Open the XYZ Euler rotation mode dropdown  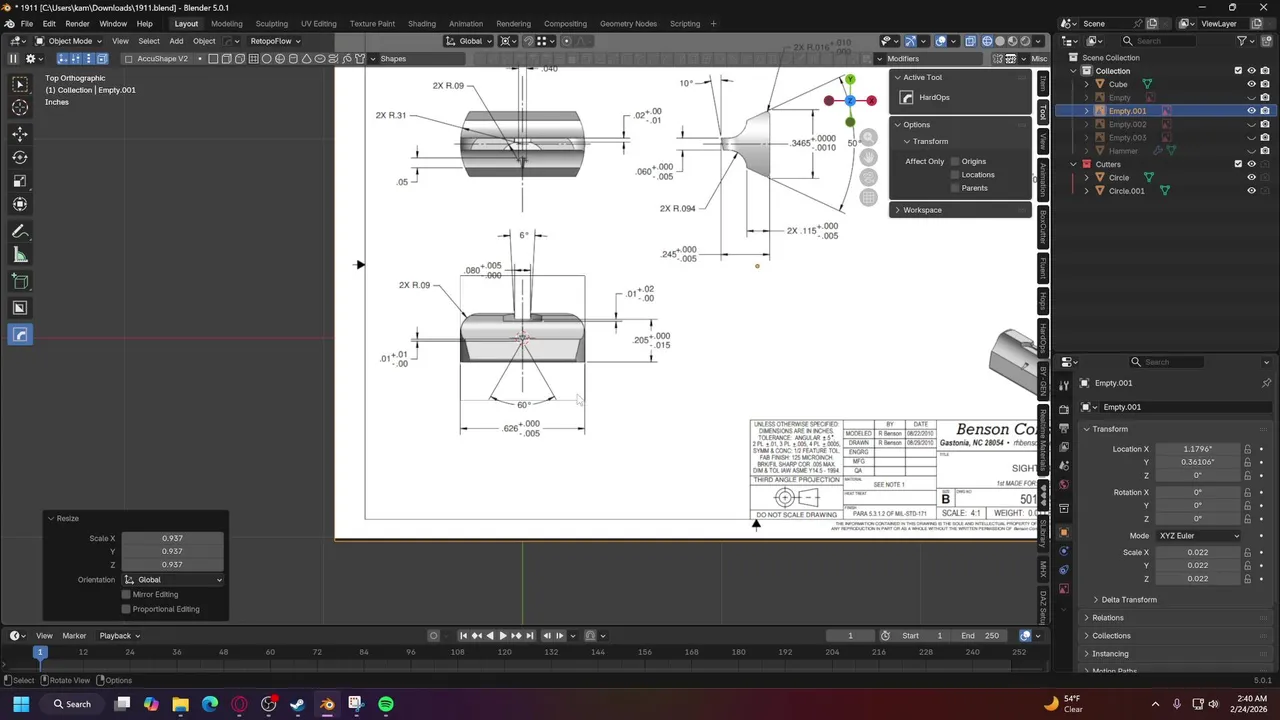[1198, 536]
